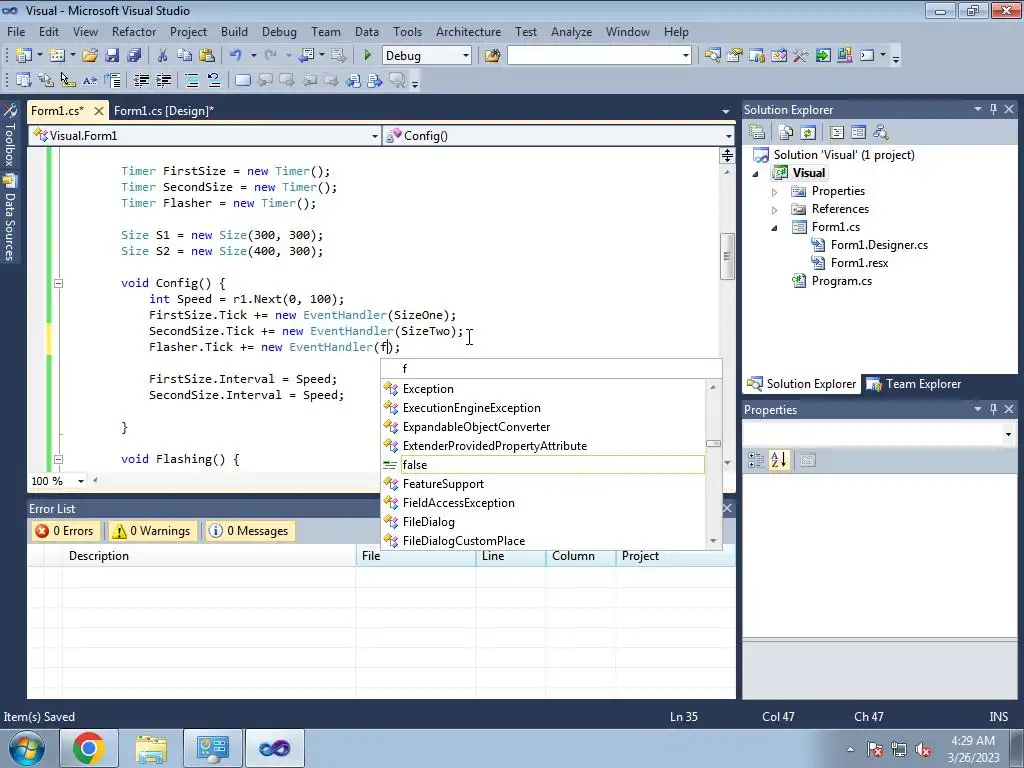Toggle the 0 Messages filter
The image size is (1024, 768).
pyautogui.click(x=249, y=531)
